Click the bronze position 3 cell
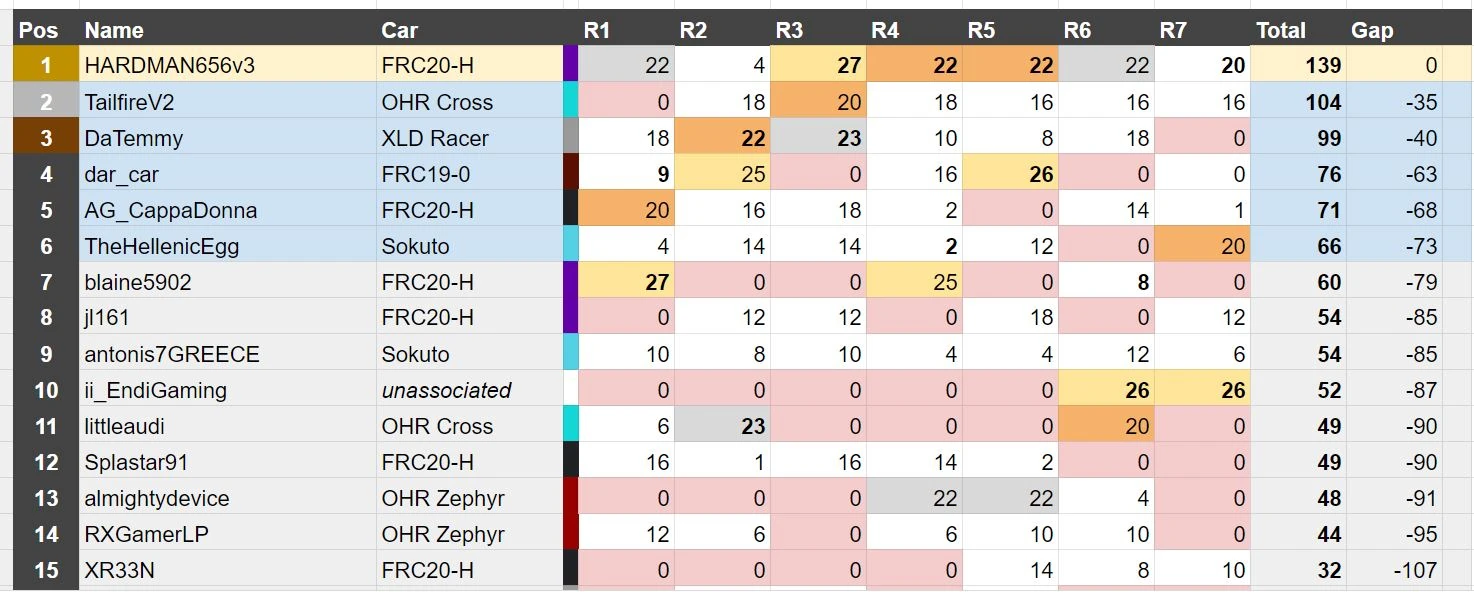The image size is (1474, 592). pos(45,138)
